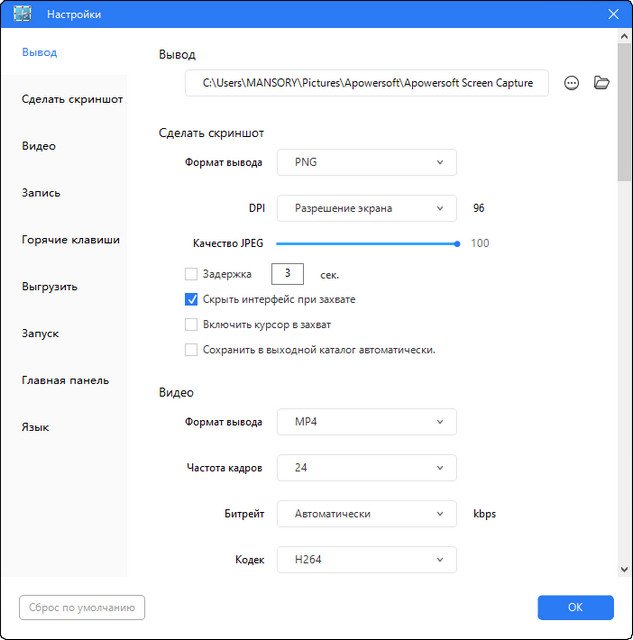Enable Включить курсор в захват
Screen dimensions: 633x640
pos(191,324)
